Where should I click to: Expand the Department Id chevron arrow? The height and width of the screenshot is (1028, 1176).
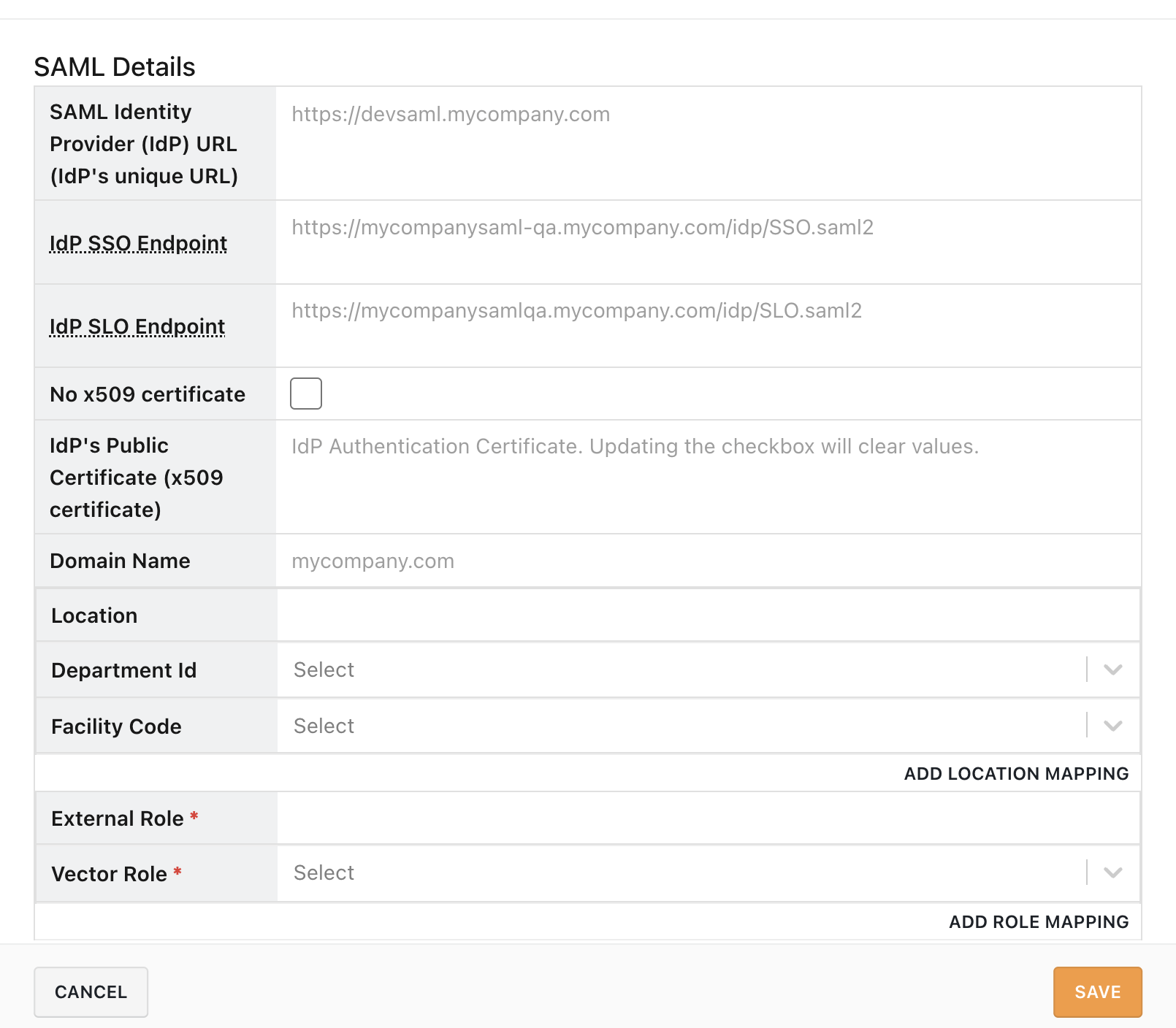(x=1112, y=669)
